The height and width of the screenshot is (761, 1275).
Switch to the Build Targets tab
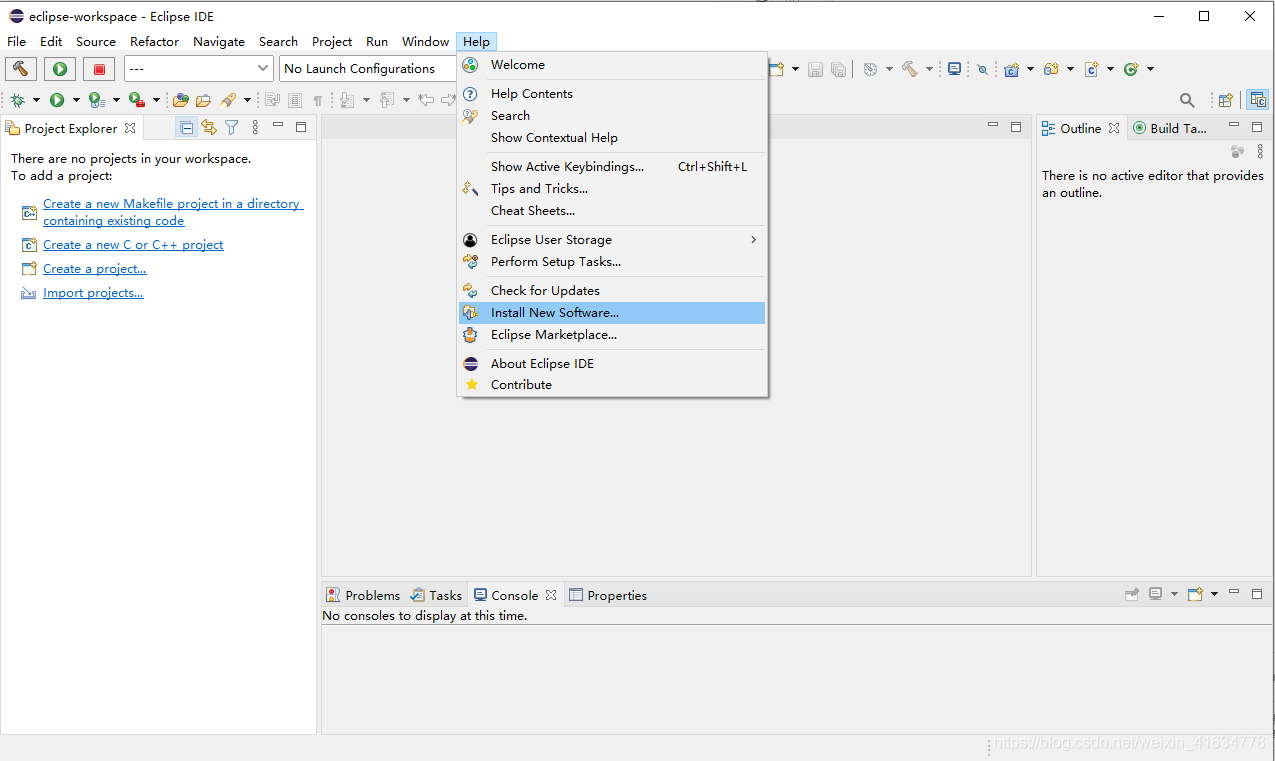pos(1170,128)
